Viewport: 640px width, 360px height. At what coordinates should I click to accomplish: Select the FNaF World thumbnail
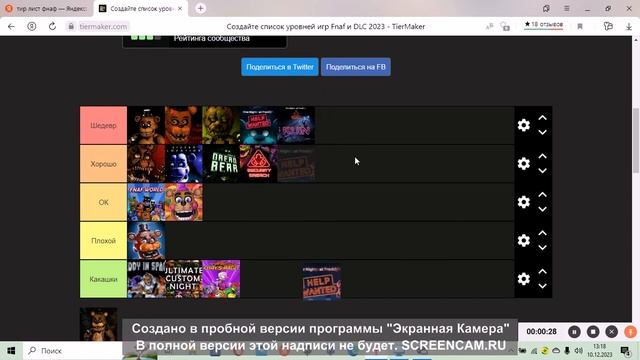[x=146, y=202]
